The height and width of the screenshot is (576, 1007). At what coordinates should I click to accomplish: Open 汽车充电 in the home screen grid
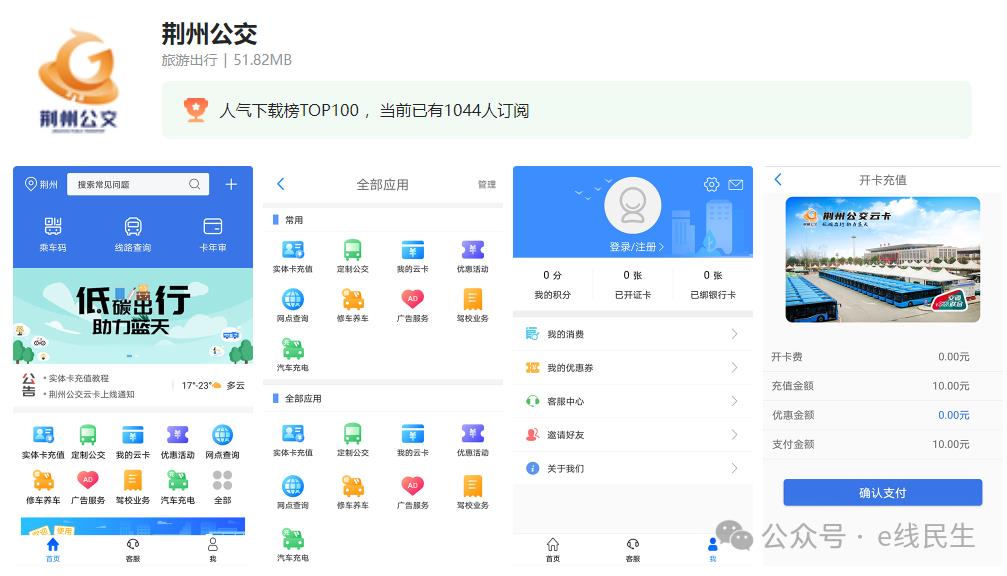point(177,487)
